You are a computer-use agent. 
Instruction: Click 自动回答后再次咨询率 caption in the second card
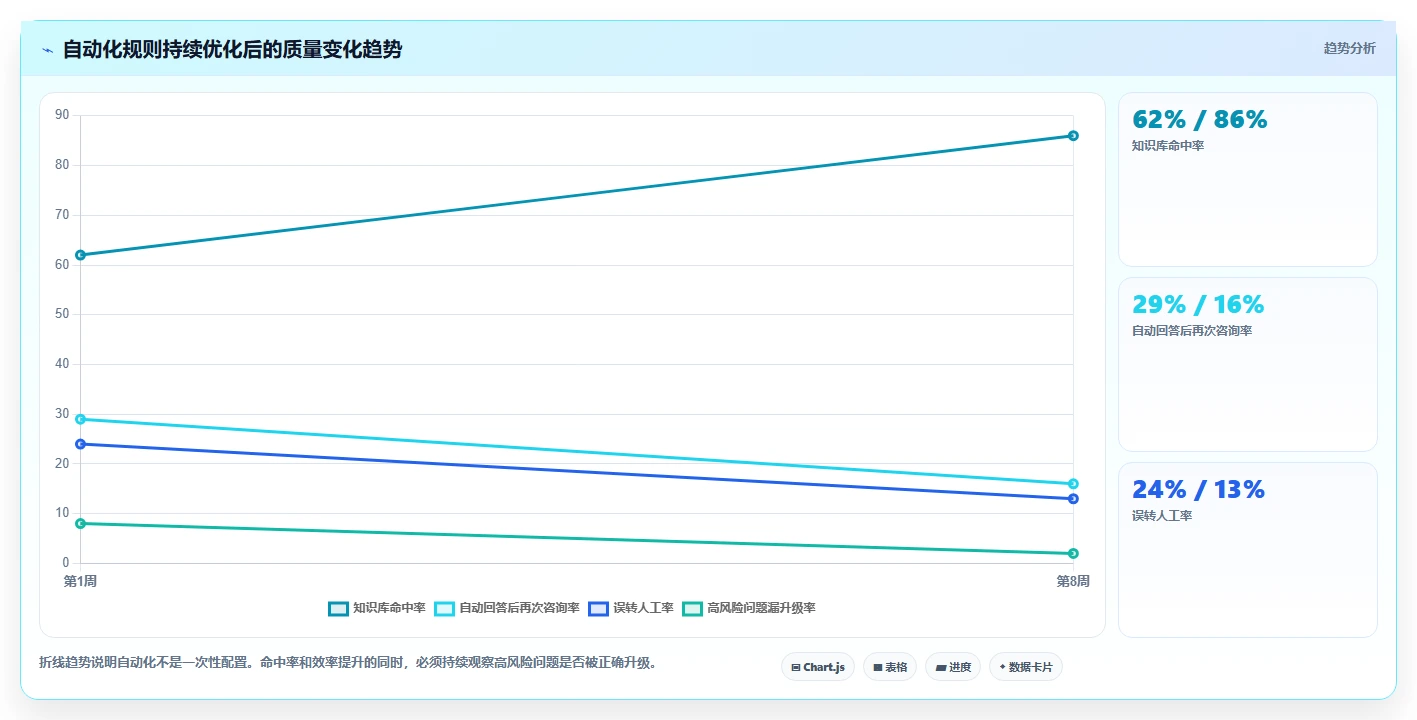point(1192,331)
